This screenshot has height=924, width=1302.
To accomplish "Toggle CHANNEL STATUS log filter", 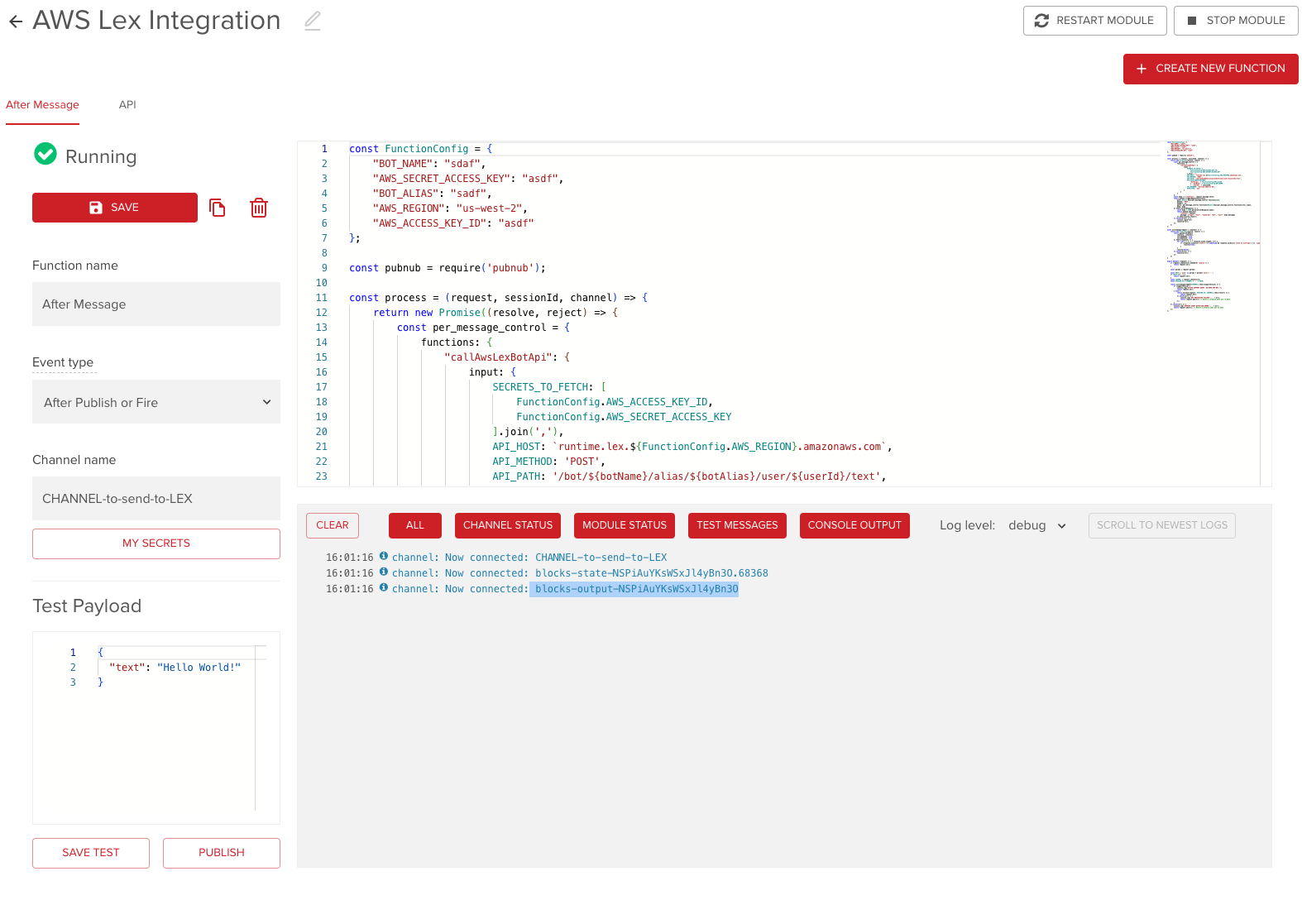I will tap(508, 525).
